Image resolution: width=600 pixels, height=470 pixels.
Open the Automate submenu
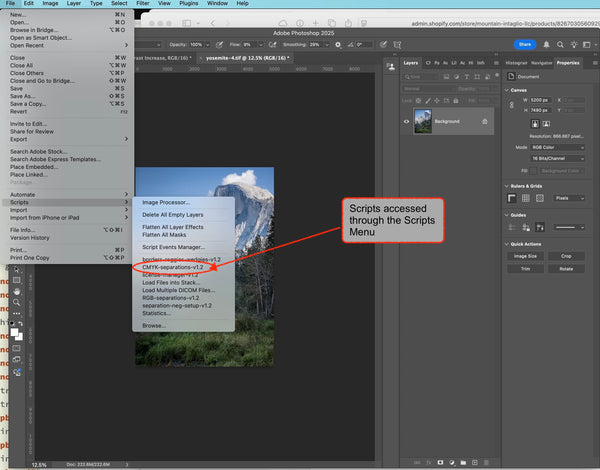click(67, 194)
